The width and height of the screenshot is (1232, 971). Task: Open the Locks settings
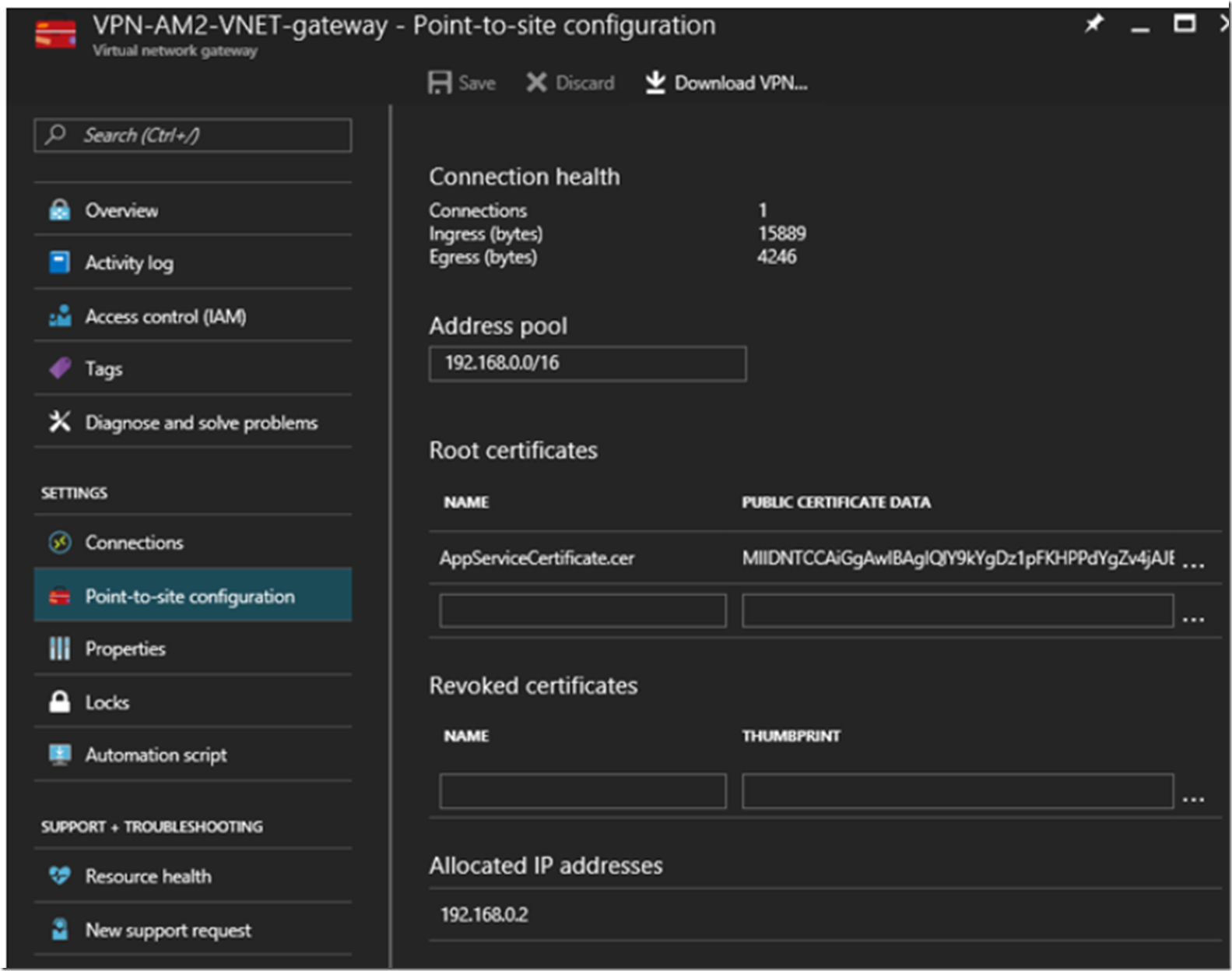coord(193,702)
